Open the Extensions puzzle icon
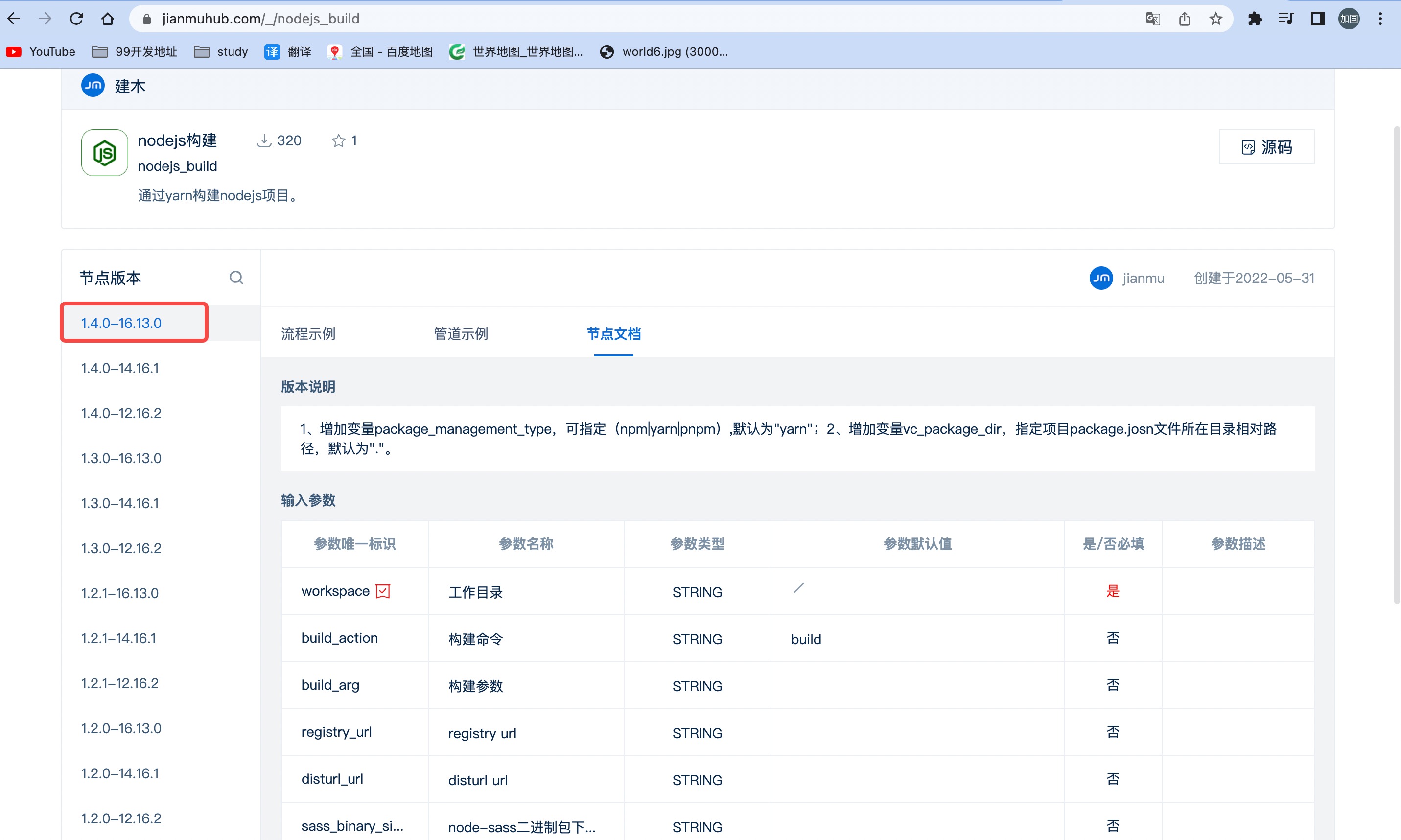 (1255, 19)
